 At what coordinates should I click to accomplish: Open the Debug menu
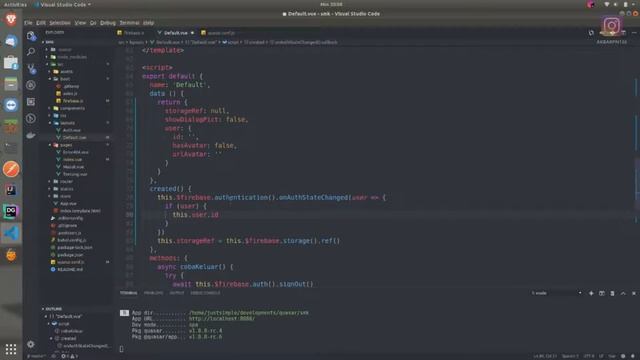(108, 23)
